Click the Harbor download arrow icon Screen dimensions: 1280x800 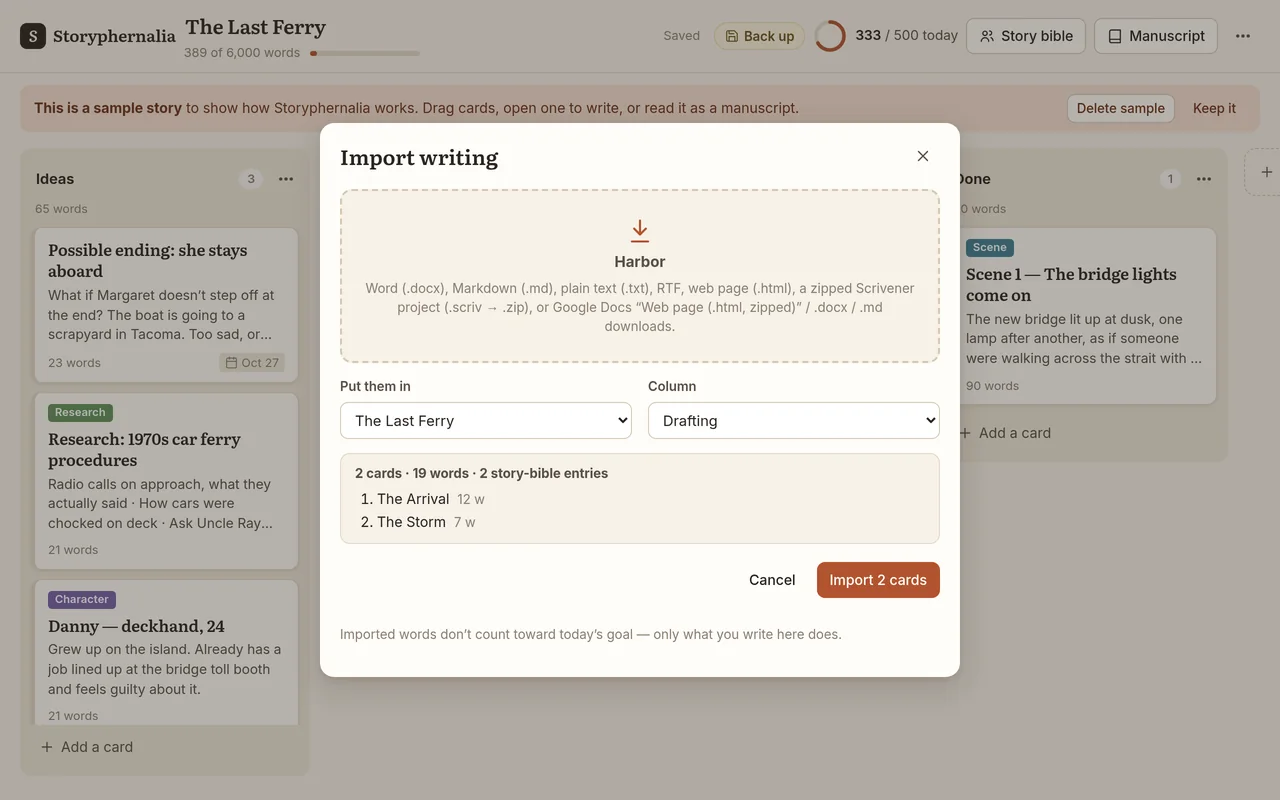(640, 231)
